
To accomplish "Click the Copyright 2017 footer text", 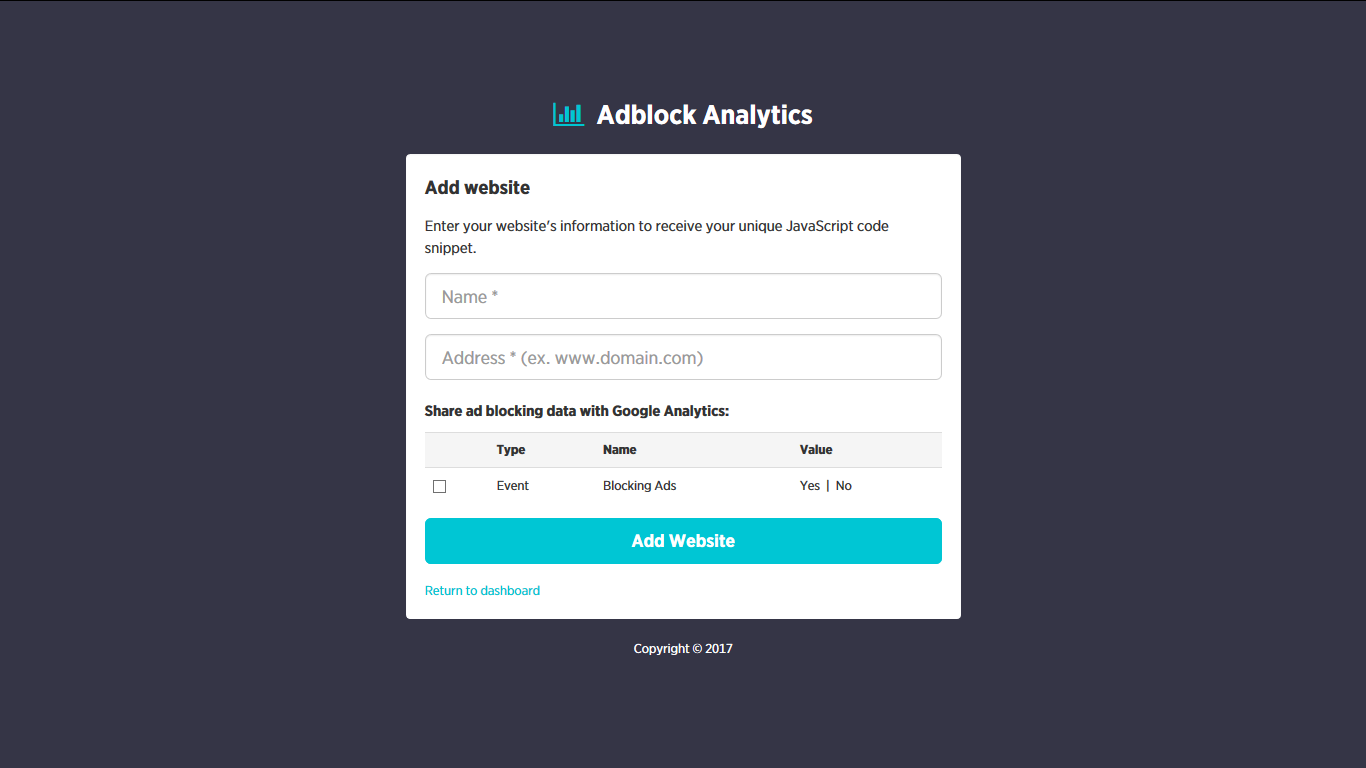I will (x=683, y=648).
